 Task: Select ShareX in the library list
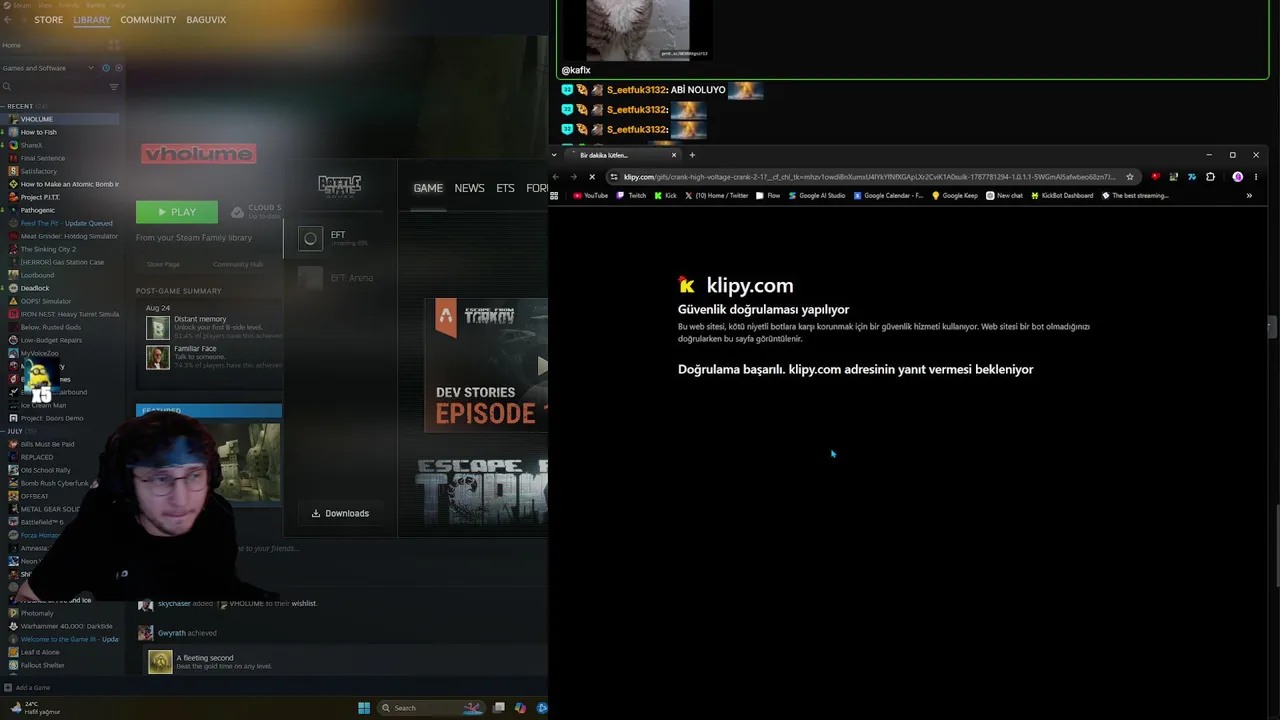[x=31, y=145]
